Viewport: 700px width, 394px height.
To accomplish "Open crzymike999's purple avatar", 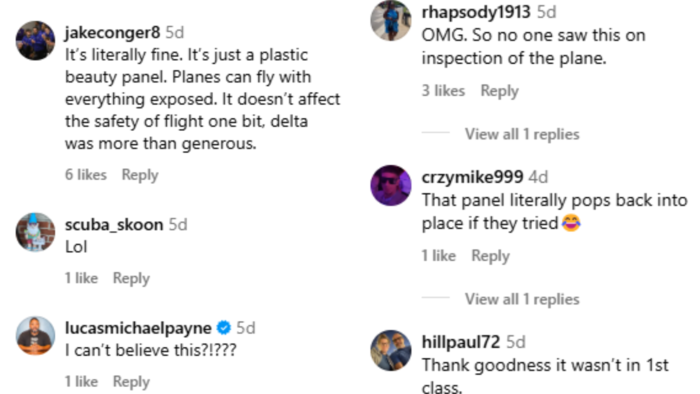I will pos(391,185).
